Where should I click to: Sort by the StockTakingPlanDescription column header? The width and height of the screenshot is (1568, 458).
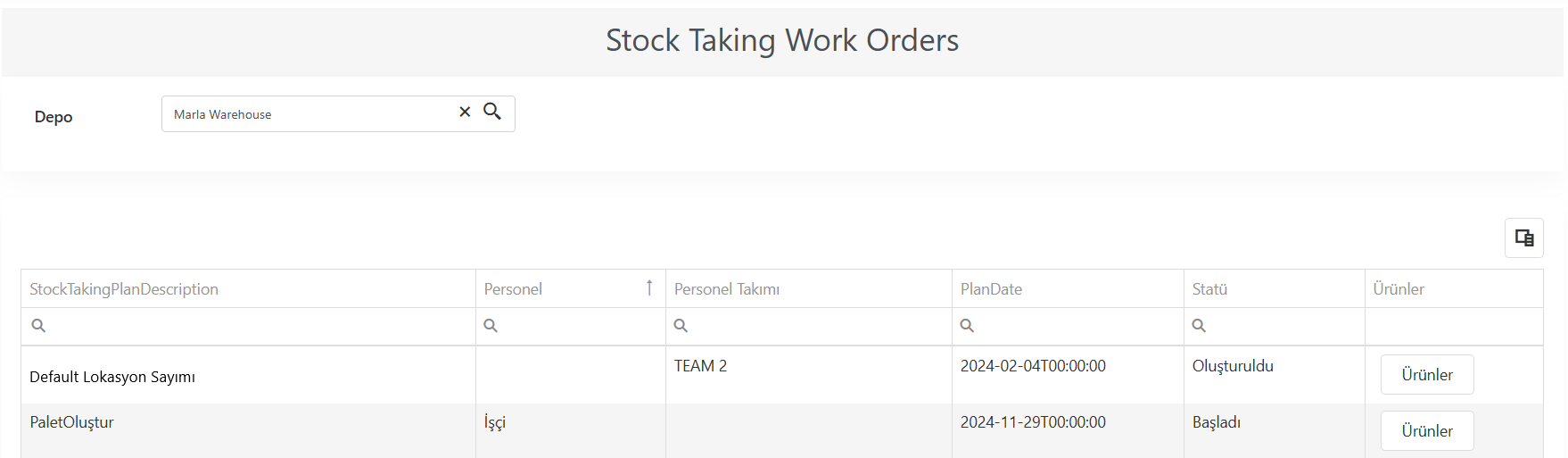124,289
